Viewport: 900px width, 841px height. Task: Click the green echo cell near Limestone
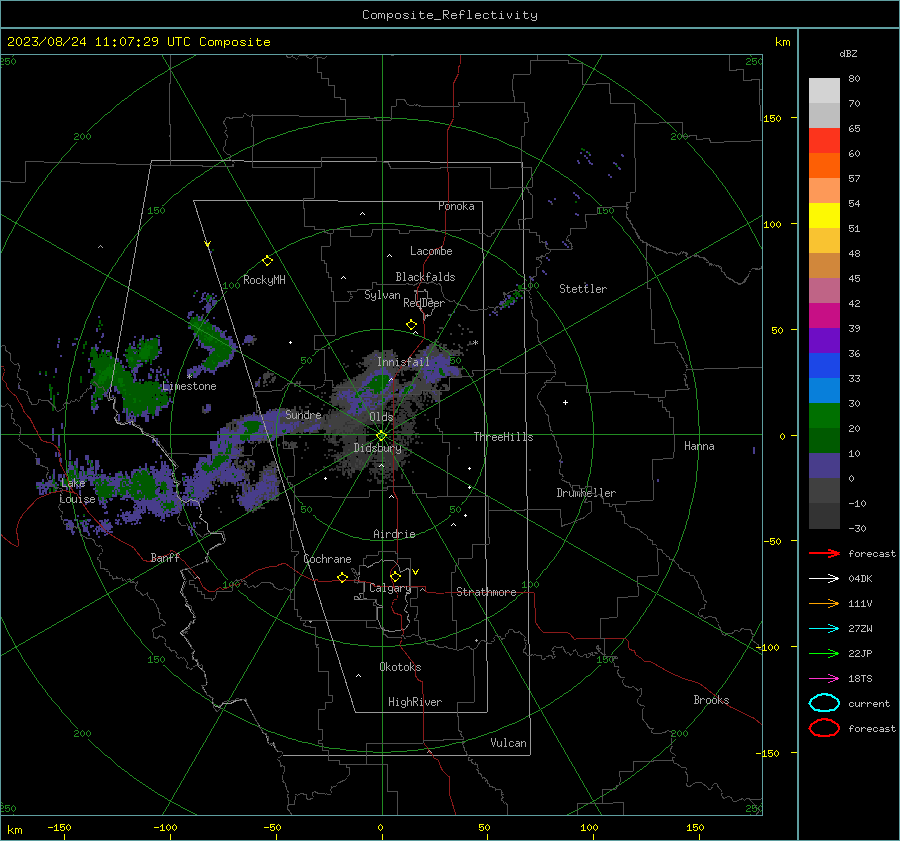[142, 396]
